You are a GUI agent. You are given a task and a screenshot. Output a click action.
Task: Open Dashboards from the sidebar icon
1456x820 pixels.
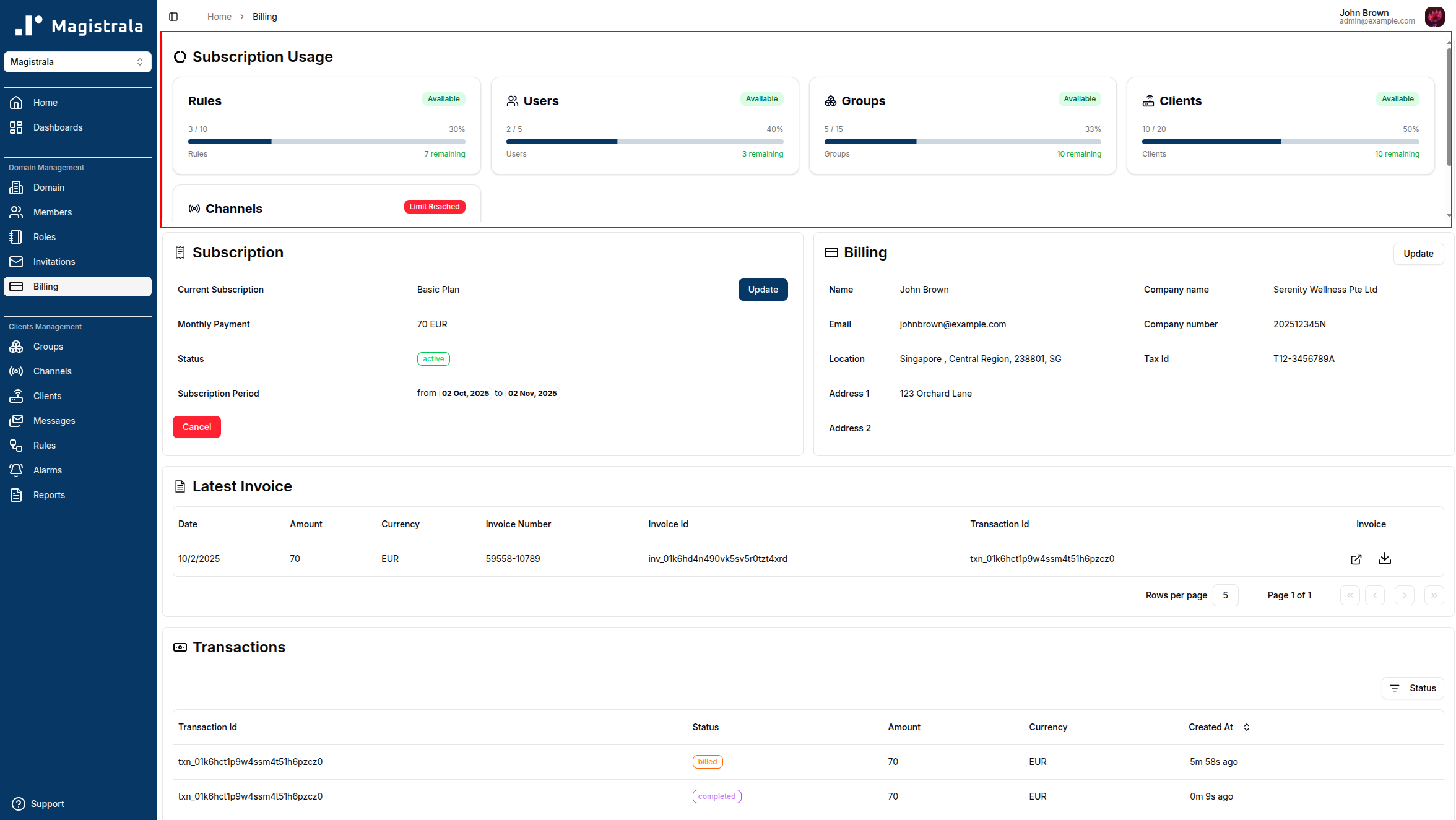[17, 127]
